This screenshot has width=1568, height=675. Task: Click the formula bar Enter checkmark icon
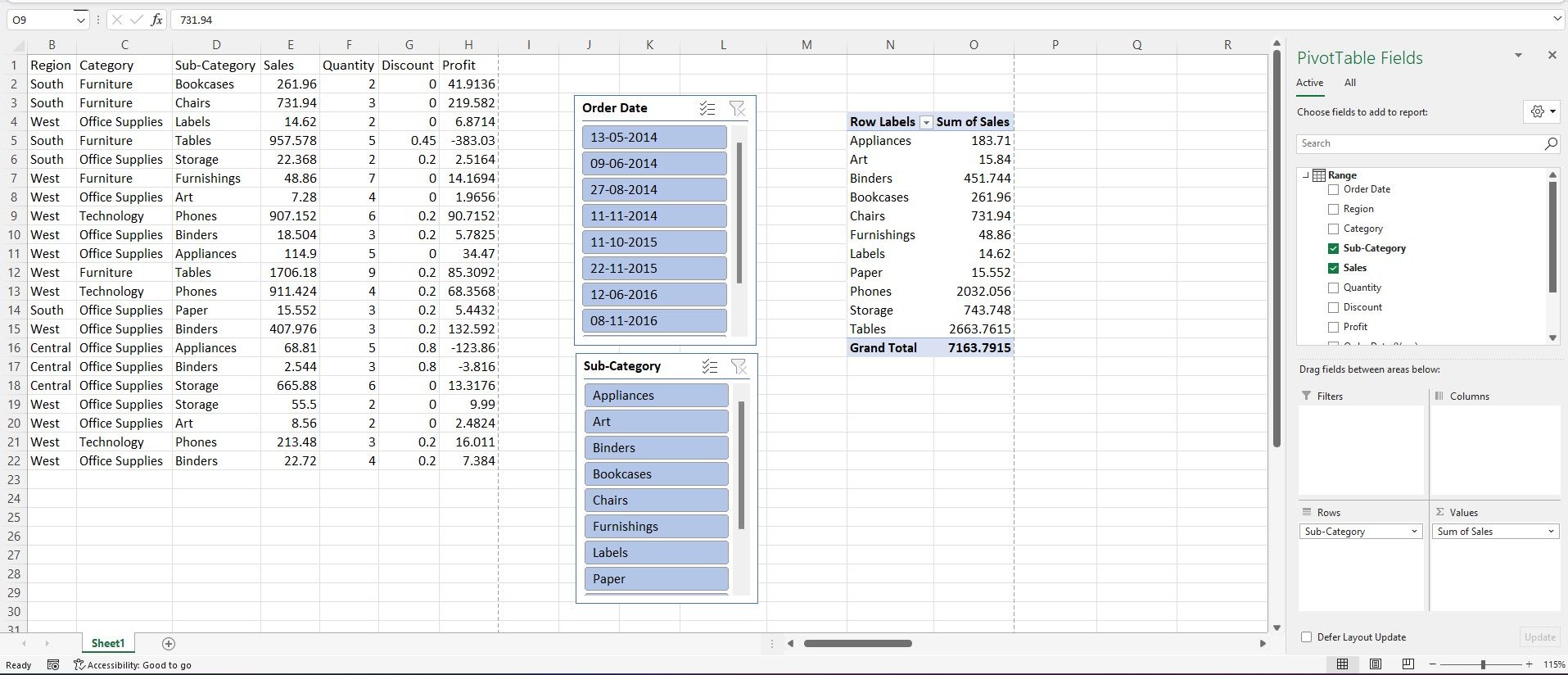point(137,20)
